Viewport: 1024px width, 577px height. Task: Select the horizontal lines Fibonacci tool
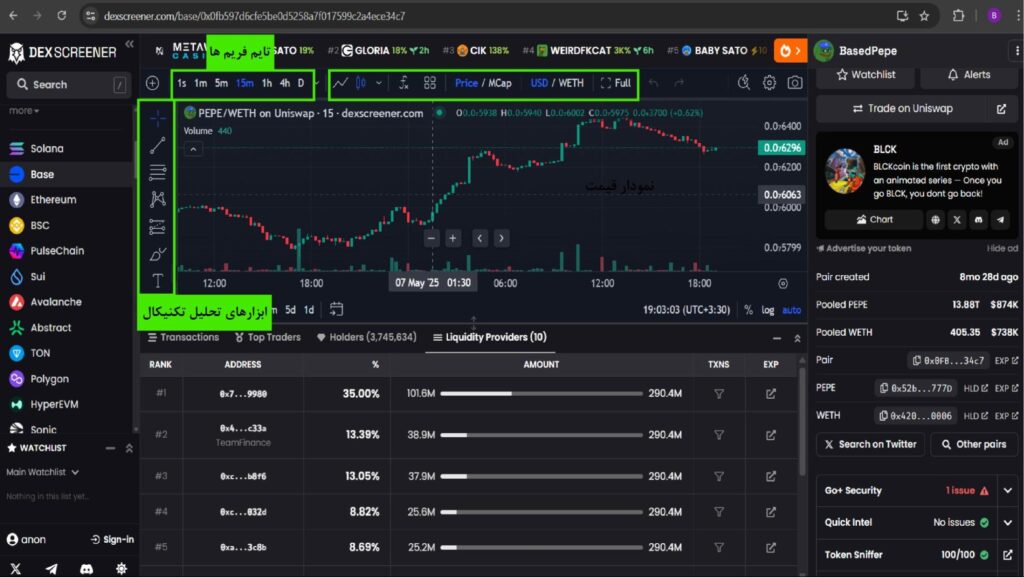pyautogui.click(x=157, y=172)
